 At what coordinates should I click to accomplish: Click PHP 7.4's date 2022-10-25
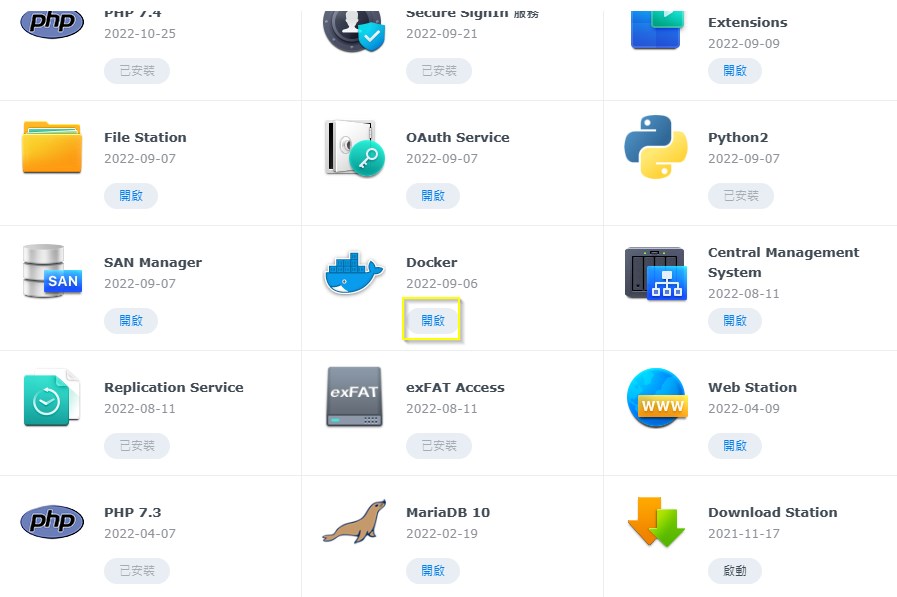click(140, 34)
